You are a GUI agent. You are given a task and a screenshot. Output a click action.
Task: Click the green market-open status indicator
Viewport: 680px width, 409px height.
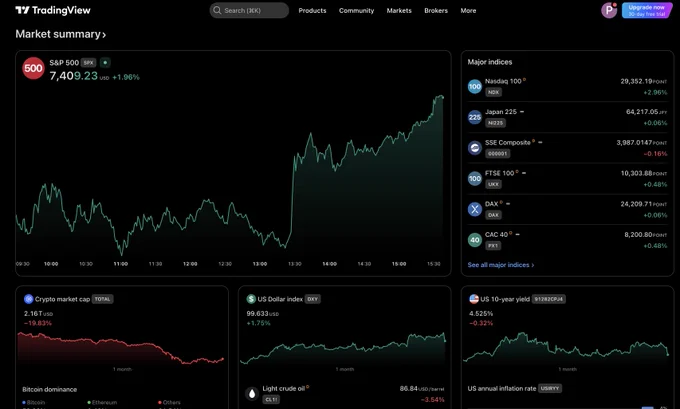point(105,63)
